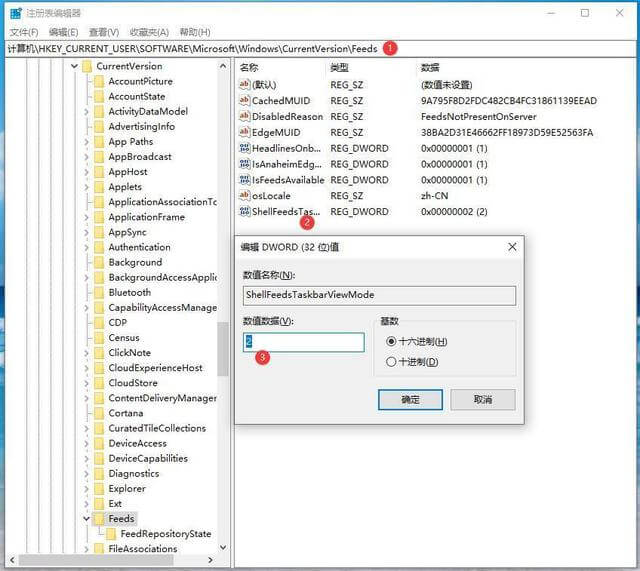Open the 收藏夹(A) menu
This screenshot has height=571, width=640.
coord(149,32)
